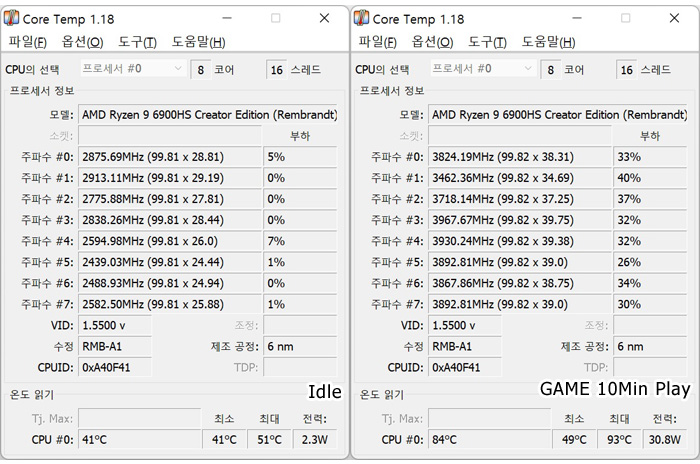Open 도움말(H) menu in left window
This screenshot has height=464, width=700.
point(198,42)
